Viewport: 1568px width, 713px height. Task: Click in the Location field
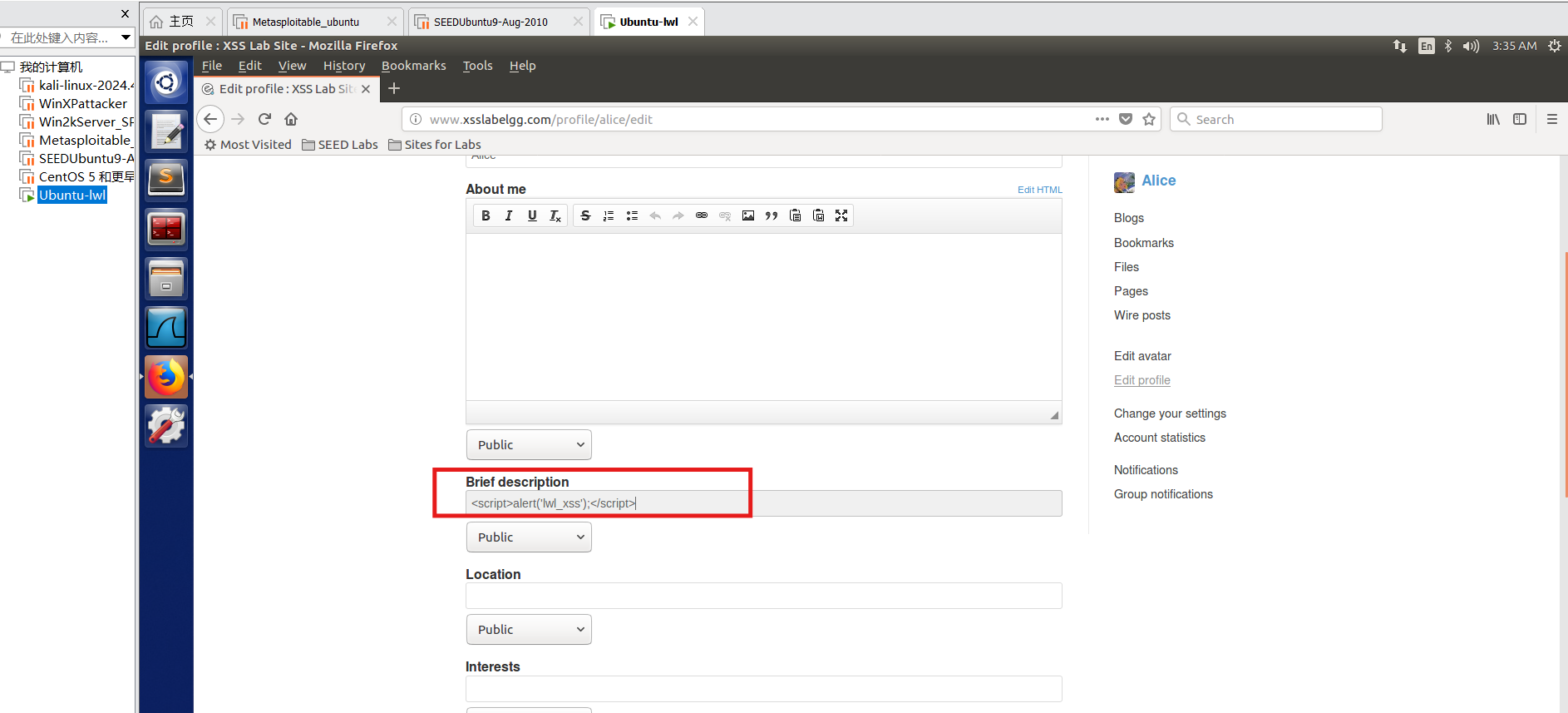pos(763,596)
